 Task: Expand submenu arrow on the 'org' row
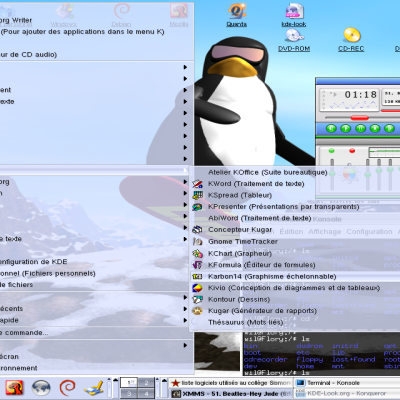coord(185,182)
